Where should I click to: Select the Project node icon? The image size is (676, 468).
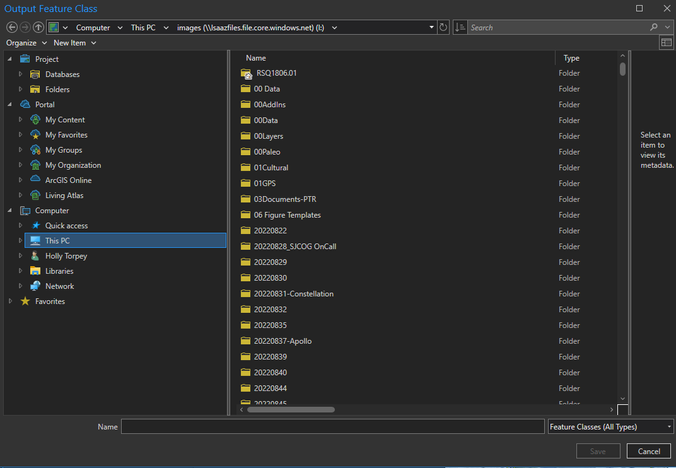[x=25, y=59]
